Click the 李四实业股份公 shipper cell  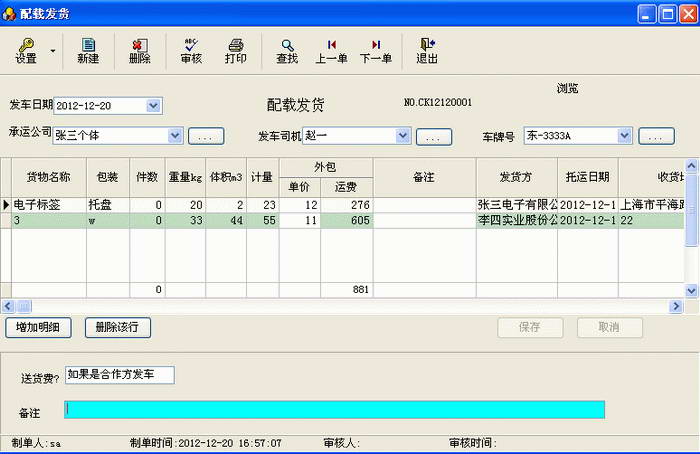click(x=517, y=221)
